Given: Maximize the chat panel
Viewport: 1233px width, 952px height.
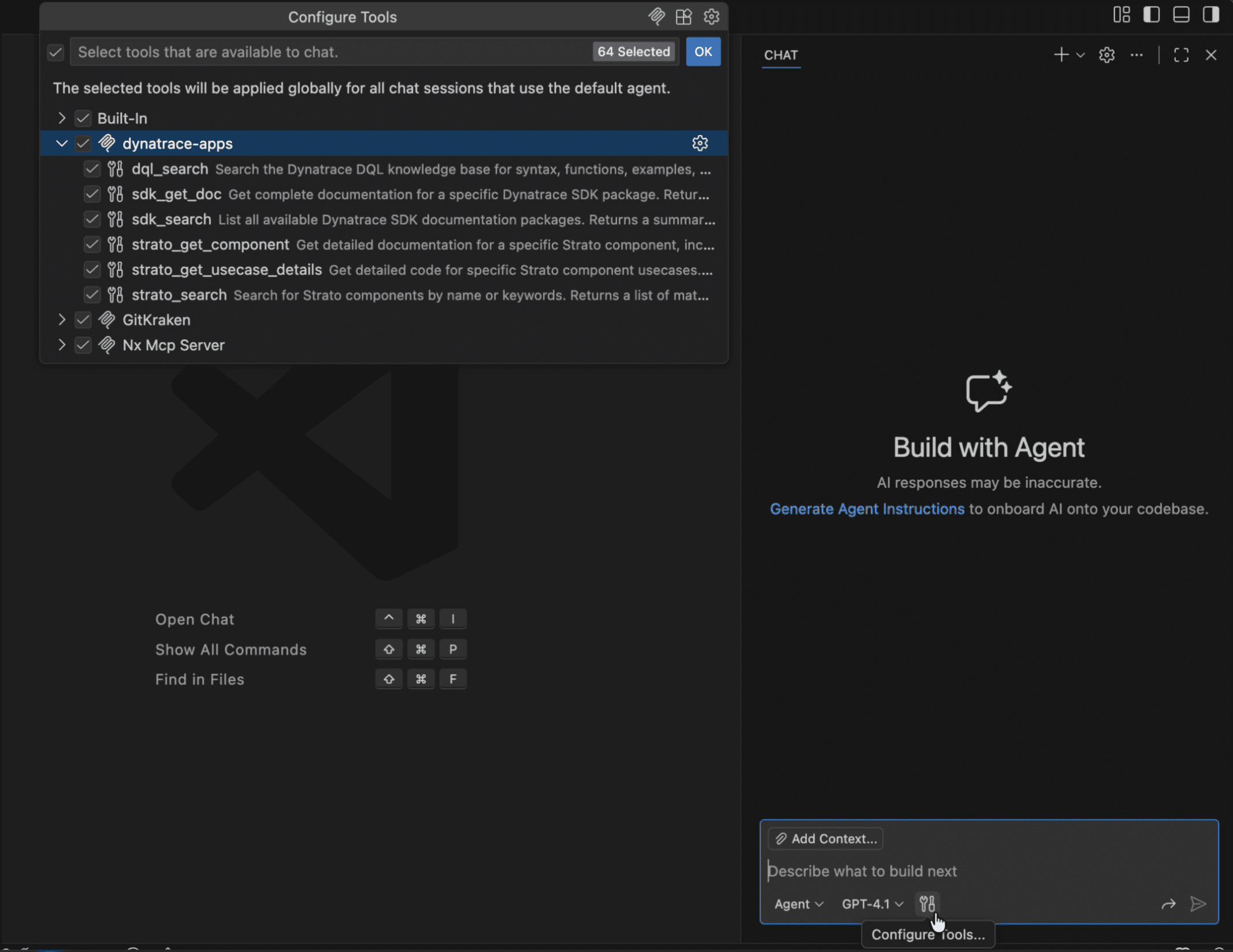Looking at the screenshot, I should 1180,54.
